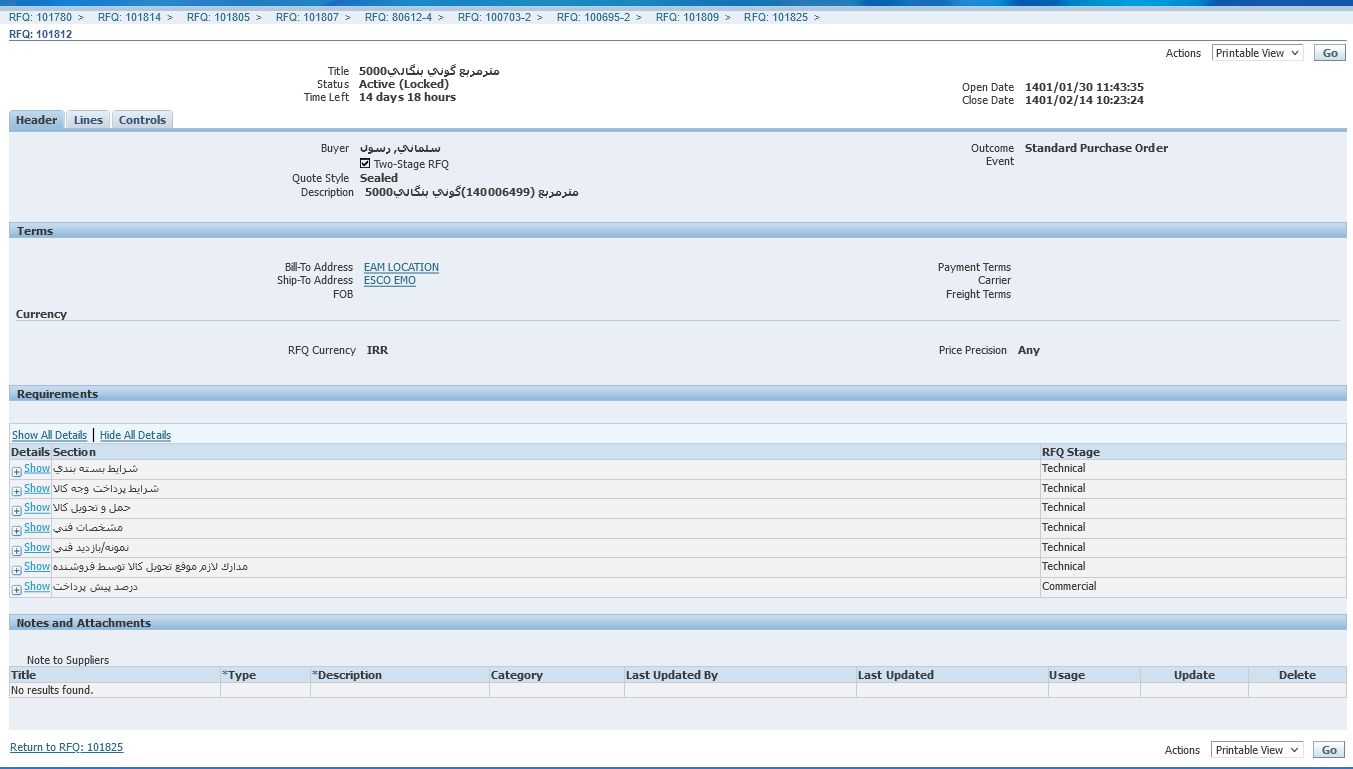Click Show All Details link

pos(49,435)
